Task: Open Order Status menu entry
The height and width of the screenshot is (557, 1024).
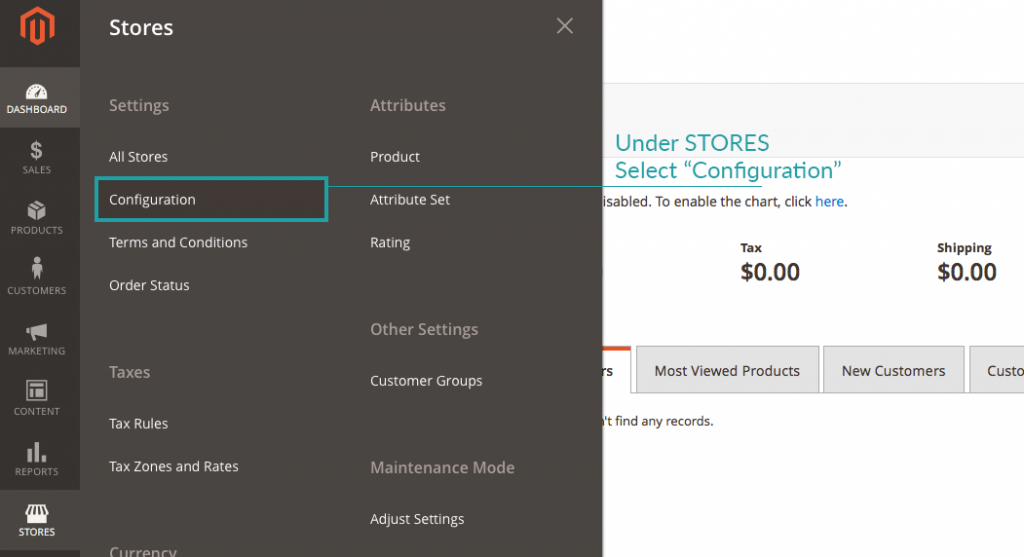Action: (149, 285)
